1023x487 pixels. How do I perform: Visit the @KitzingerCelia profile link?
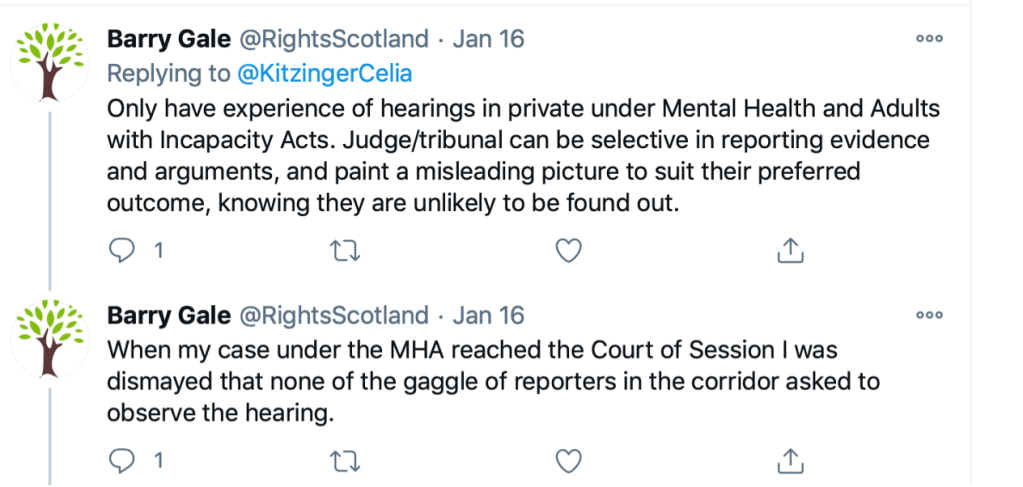323,74
